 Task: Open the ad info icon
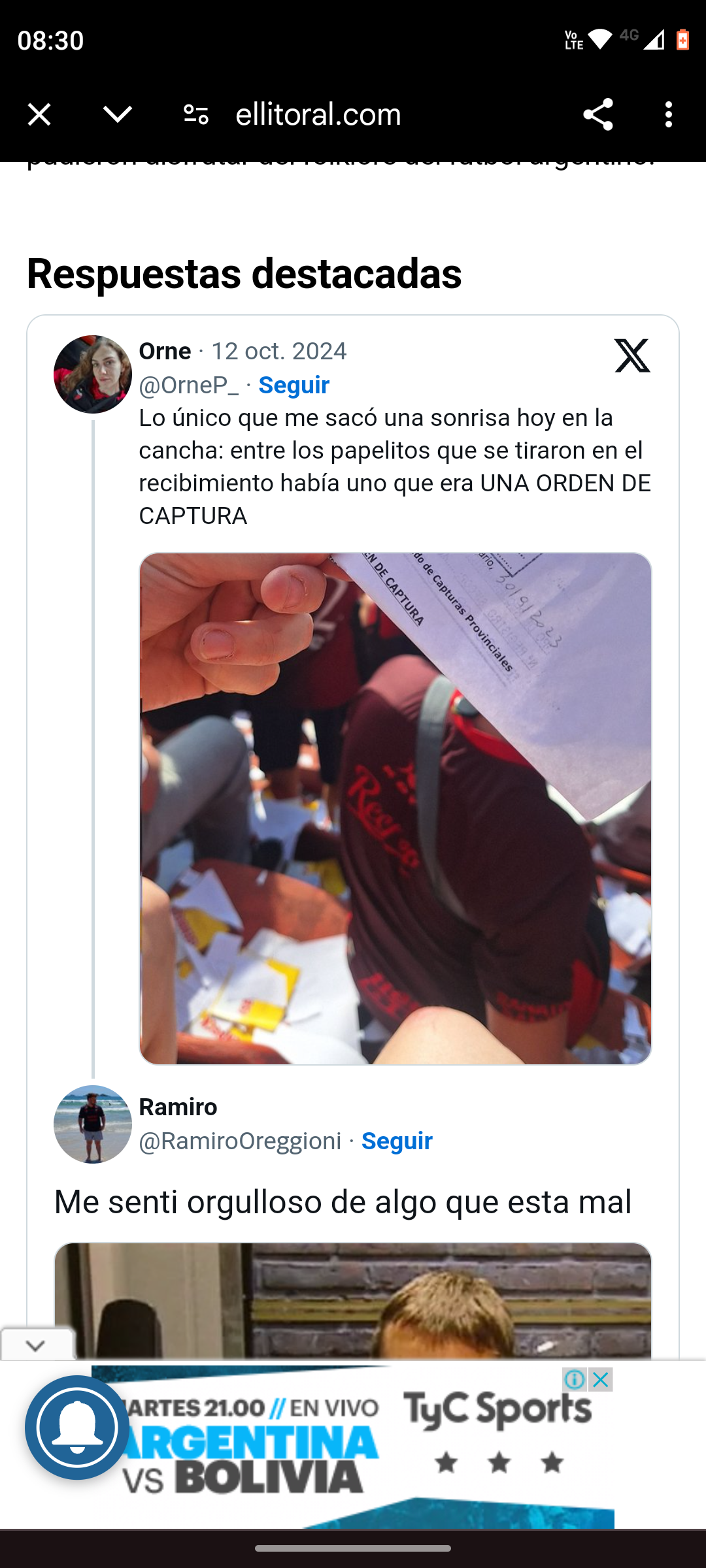point(575,1379)
